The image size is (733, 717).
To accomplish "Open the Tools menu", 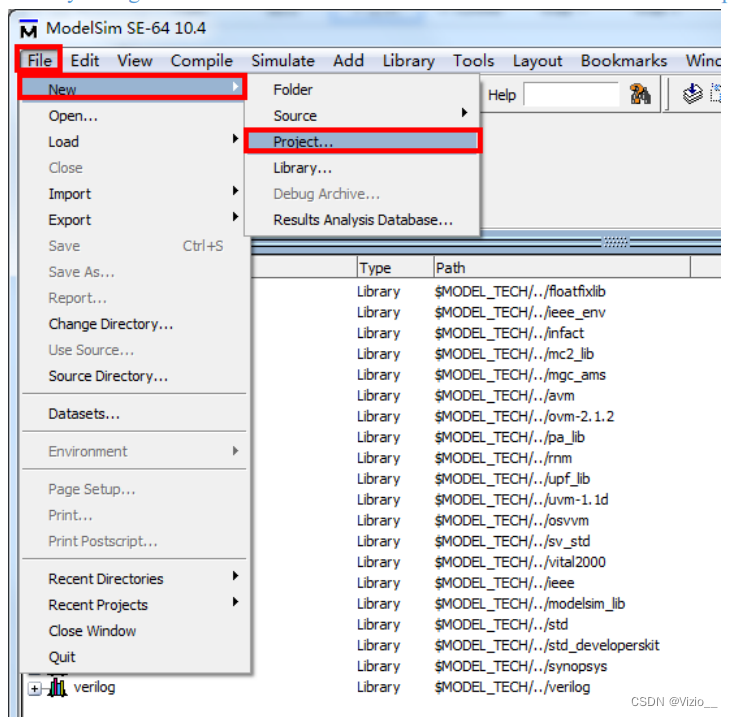I will (474, 60).
